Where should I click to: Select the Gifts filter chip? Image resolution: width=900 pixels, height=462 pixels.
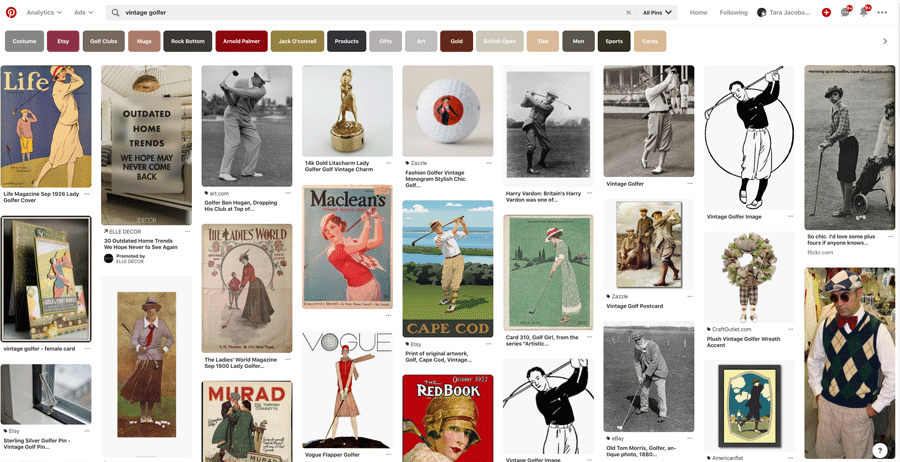click(x=386, y=41)
